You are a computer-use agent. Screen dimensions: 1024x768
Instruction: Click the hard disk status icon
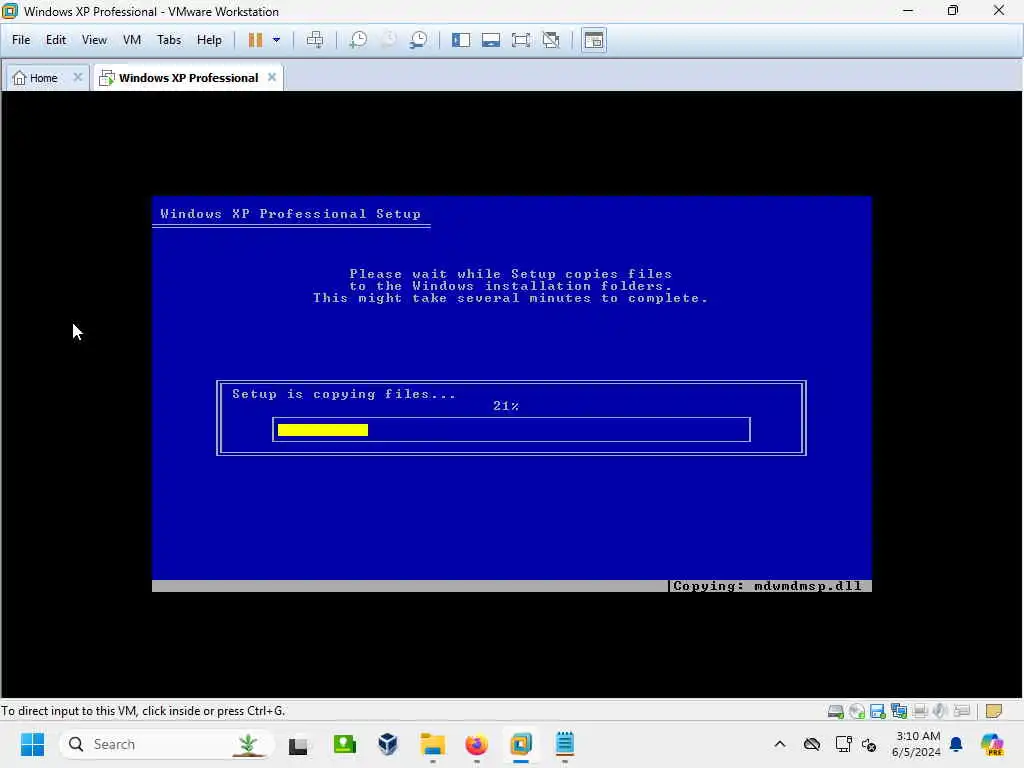(835, 711)
